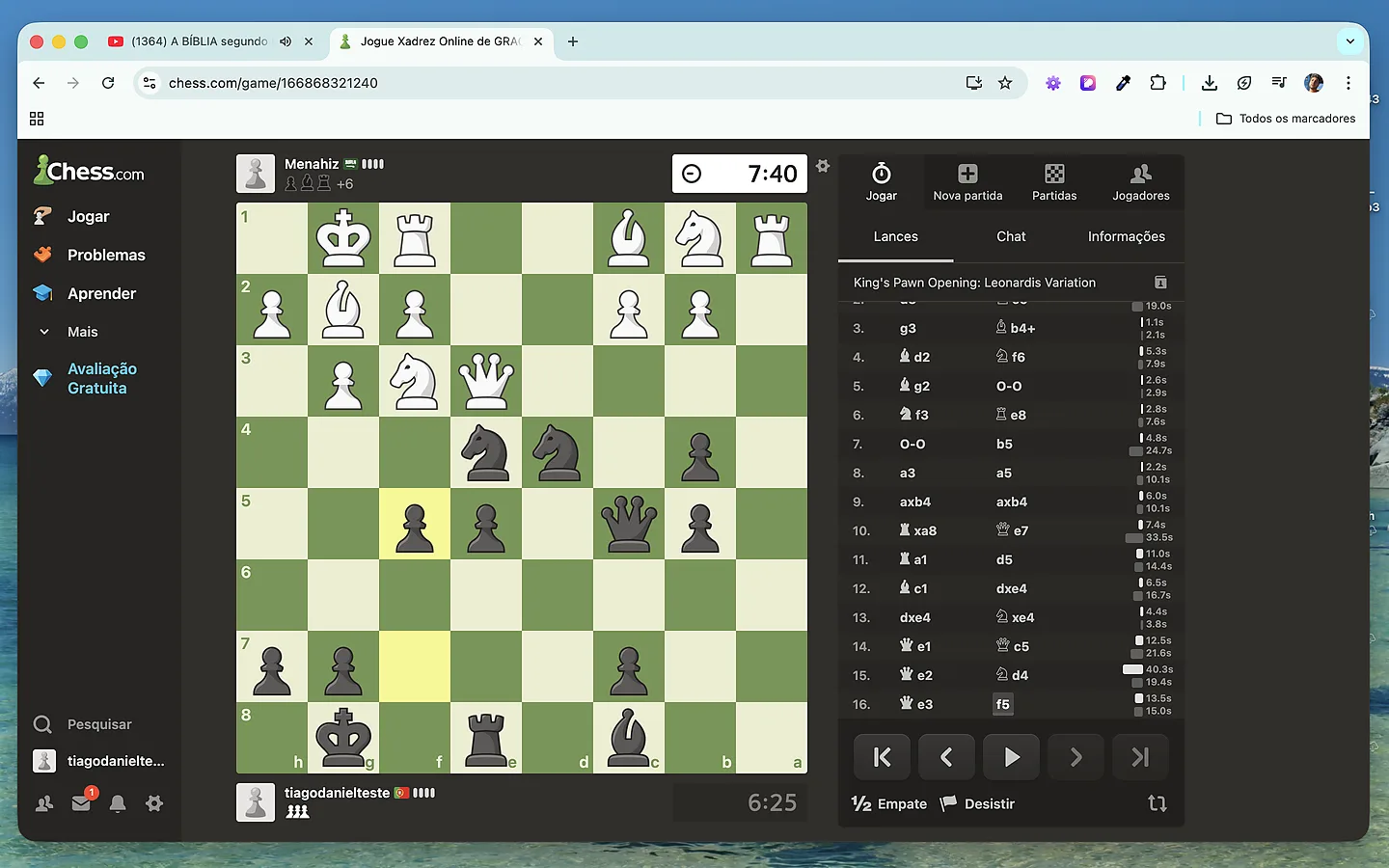This screenshot has height=868, width=1389.
Task: Jump to the last move
Action: pyautogui.click(x=1140, y=757)
